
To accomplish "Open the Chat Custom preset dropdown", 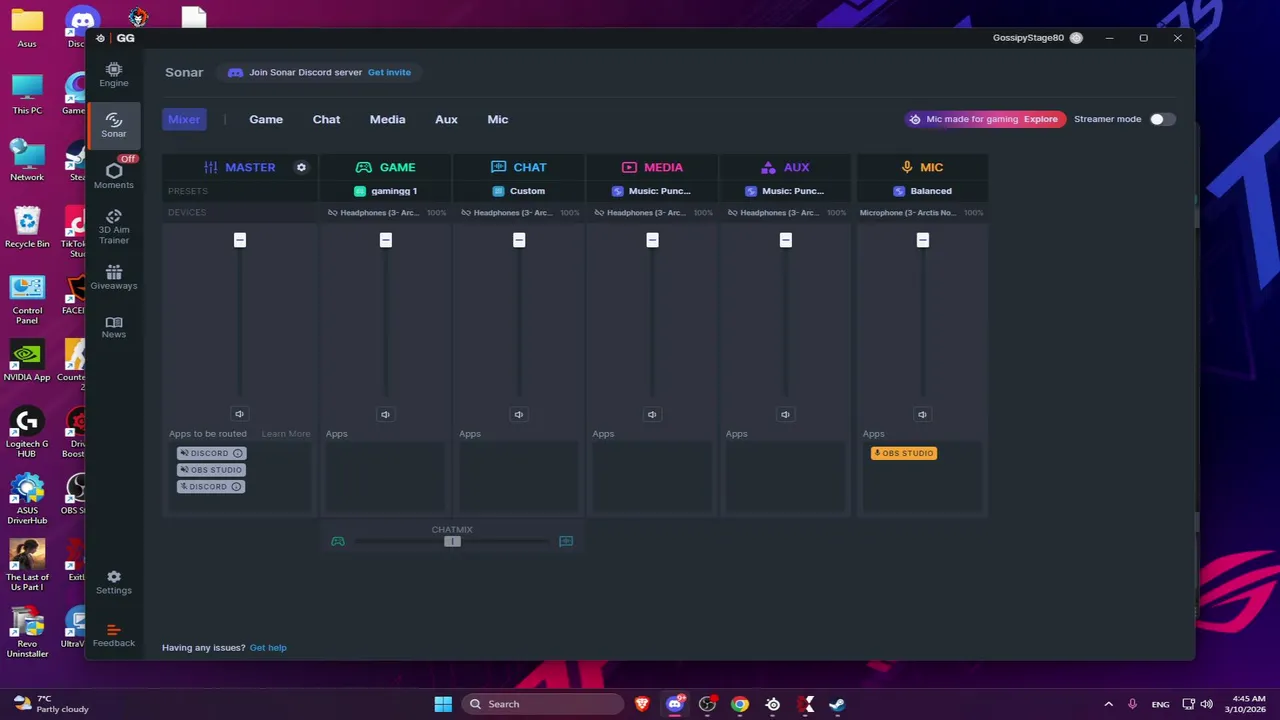I will click(x=518, y=191).
